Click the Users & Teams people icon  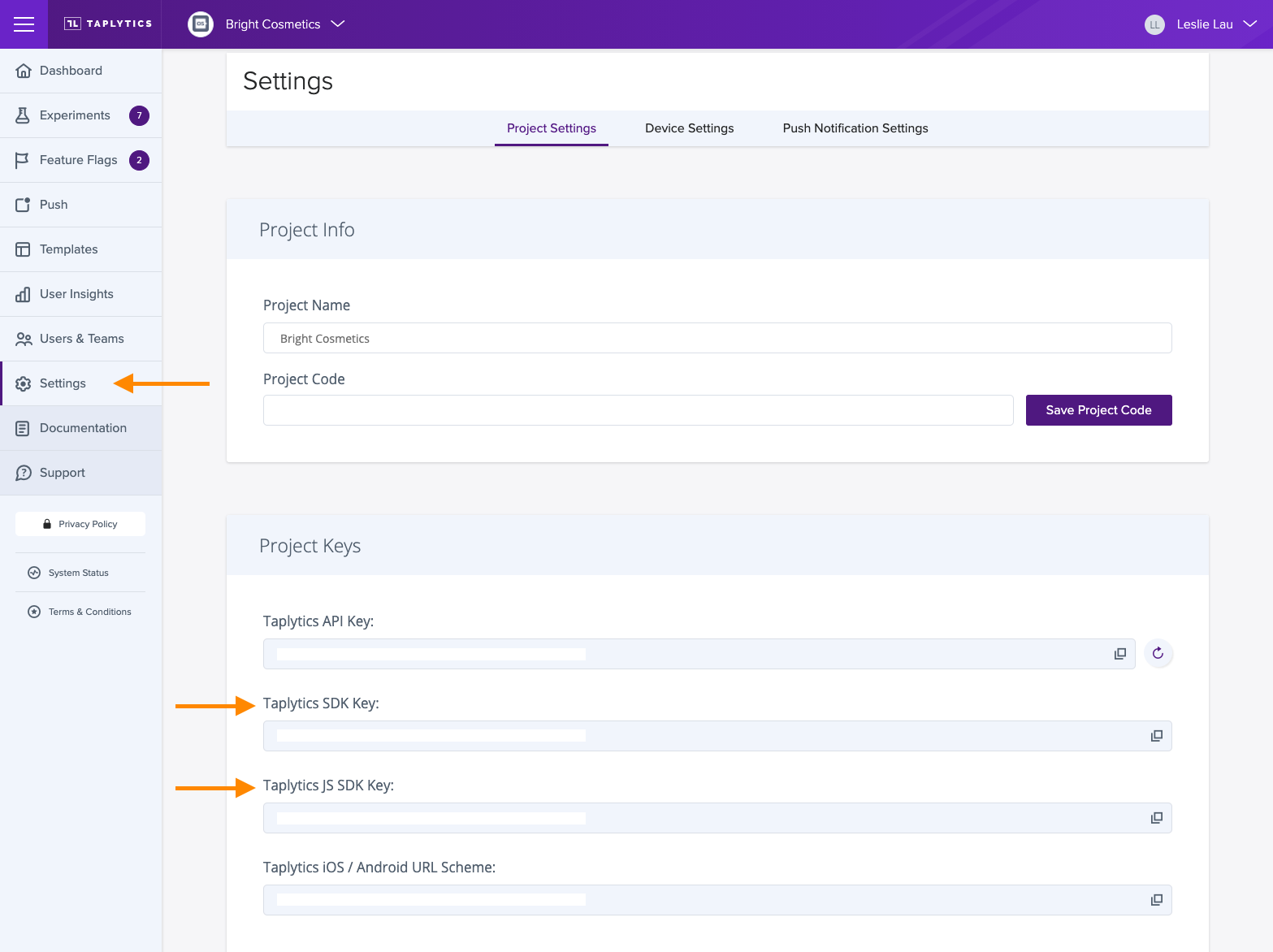(24, 339)
